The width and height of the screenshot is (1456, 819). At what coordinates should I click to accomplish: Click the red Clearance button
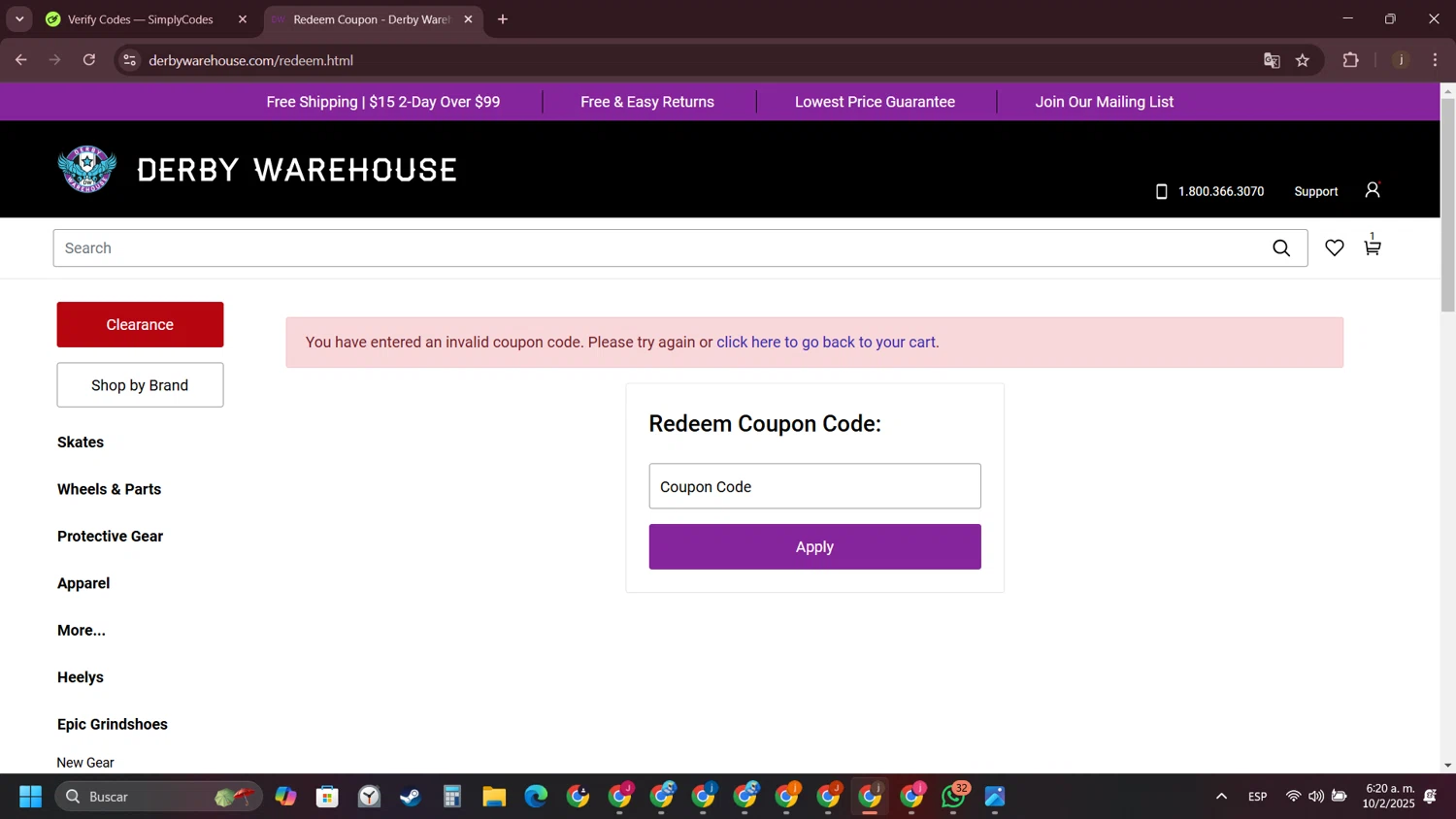(x=140, y=324)
